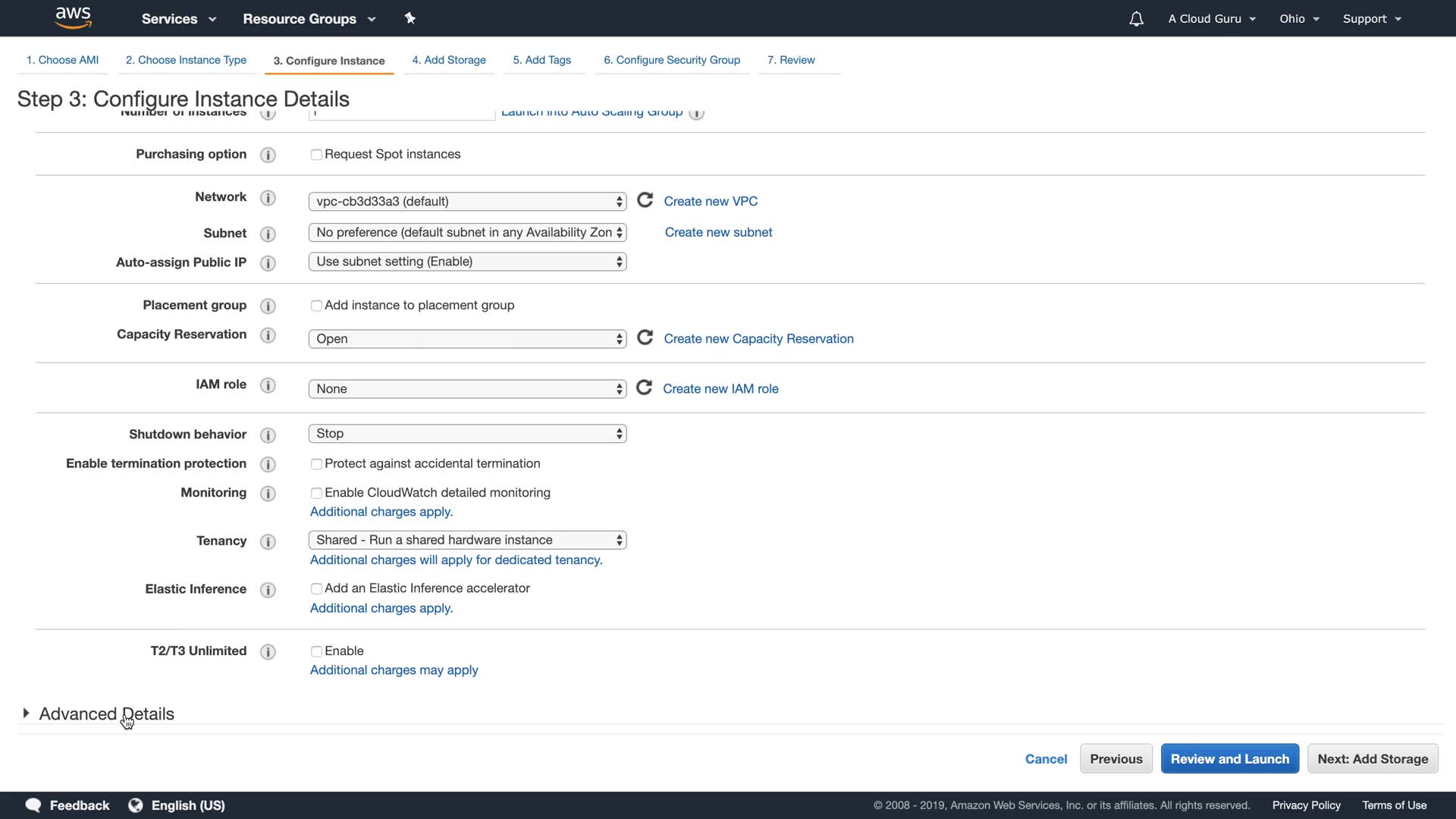Refresh the IAM role list

point(644,388)
